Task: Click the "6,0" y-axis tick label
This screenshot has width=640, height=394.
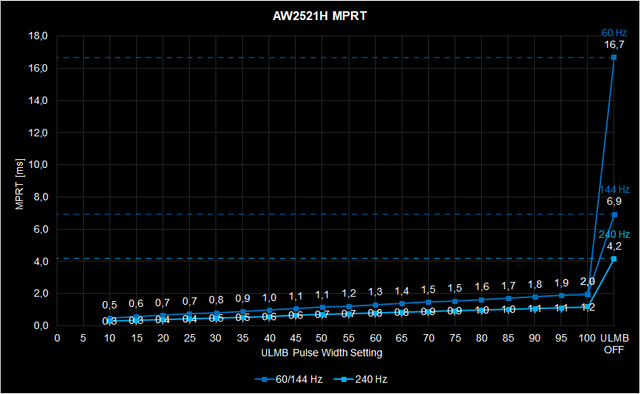Action: pos(40,229)
